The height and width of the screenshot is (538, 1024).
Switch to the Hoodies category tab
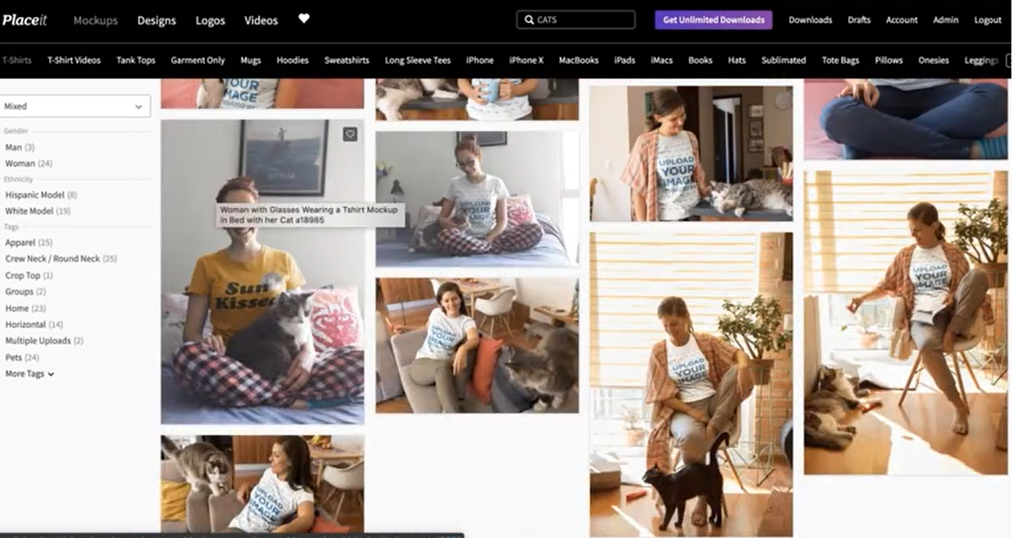(x=292, y=60)
